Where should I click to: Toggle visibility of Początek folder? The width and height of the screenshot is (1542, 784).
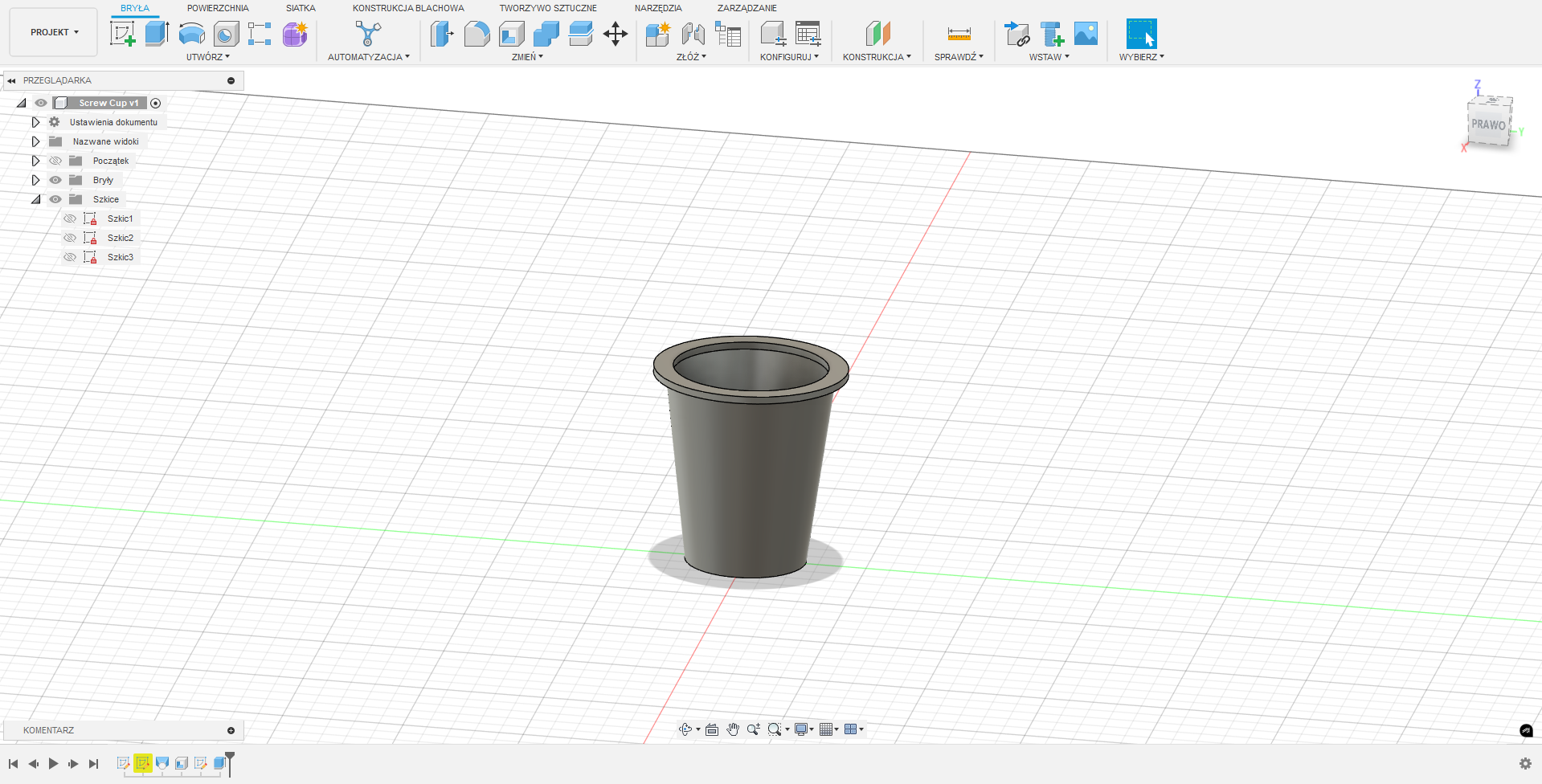coord(55,161)
